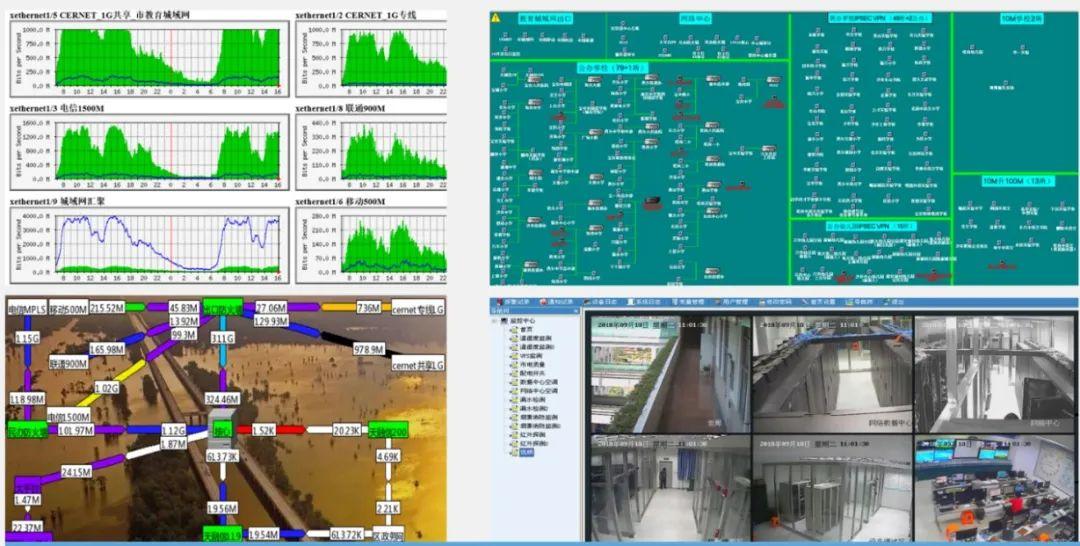The image size is (1080, 546).
Task: Click the yellow warning triangle icon
Action: pos(497,17)
